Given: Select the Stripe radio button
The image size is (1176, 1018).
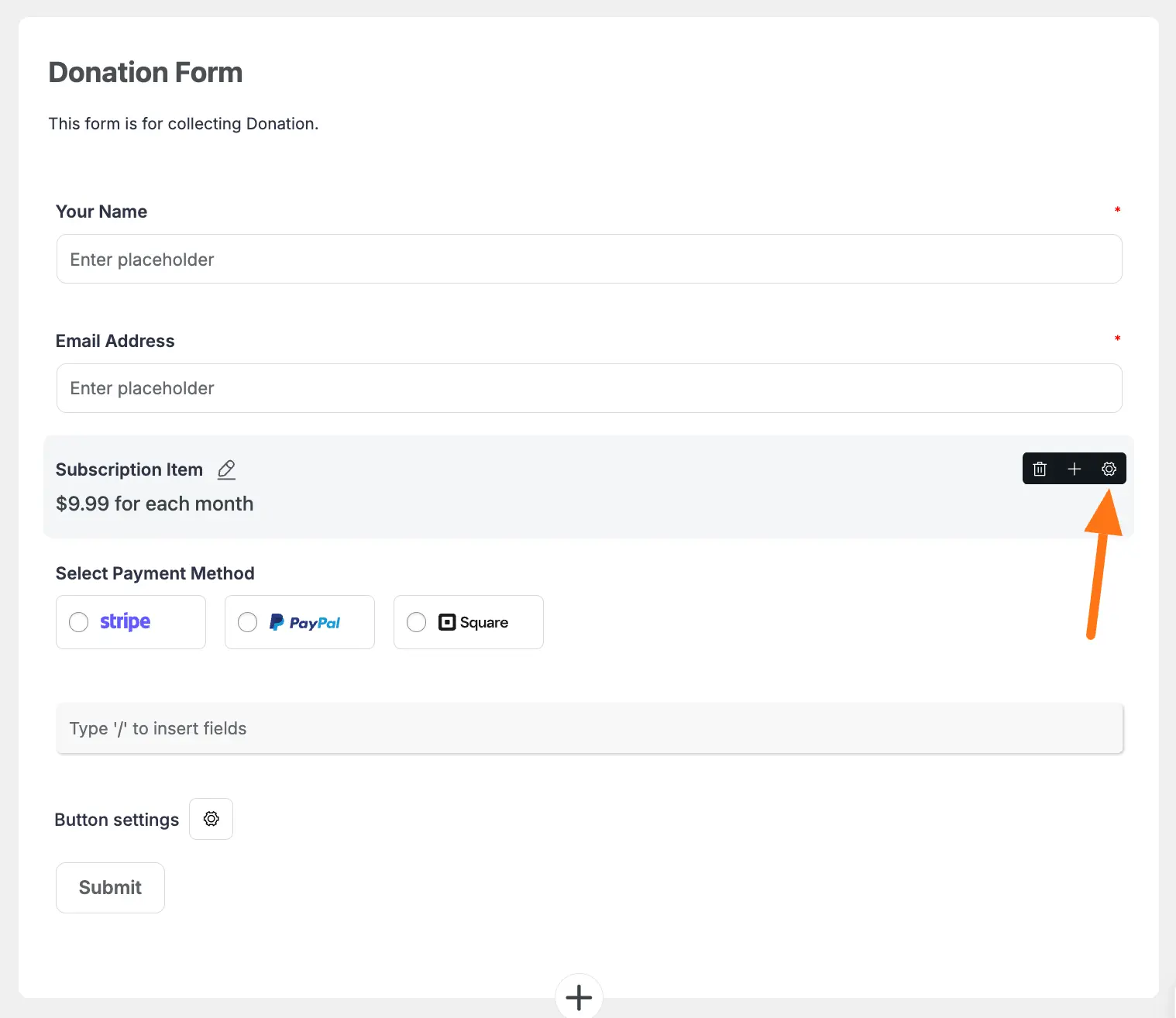Looking at the screenshot, I should pos(79,622).
